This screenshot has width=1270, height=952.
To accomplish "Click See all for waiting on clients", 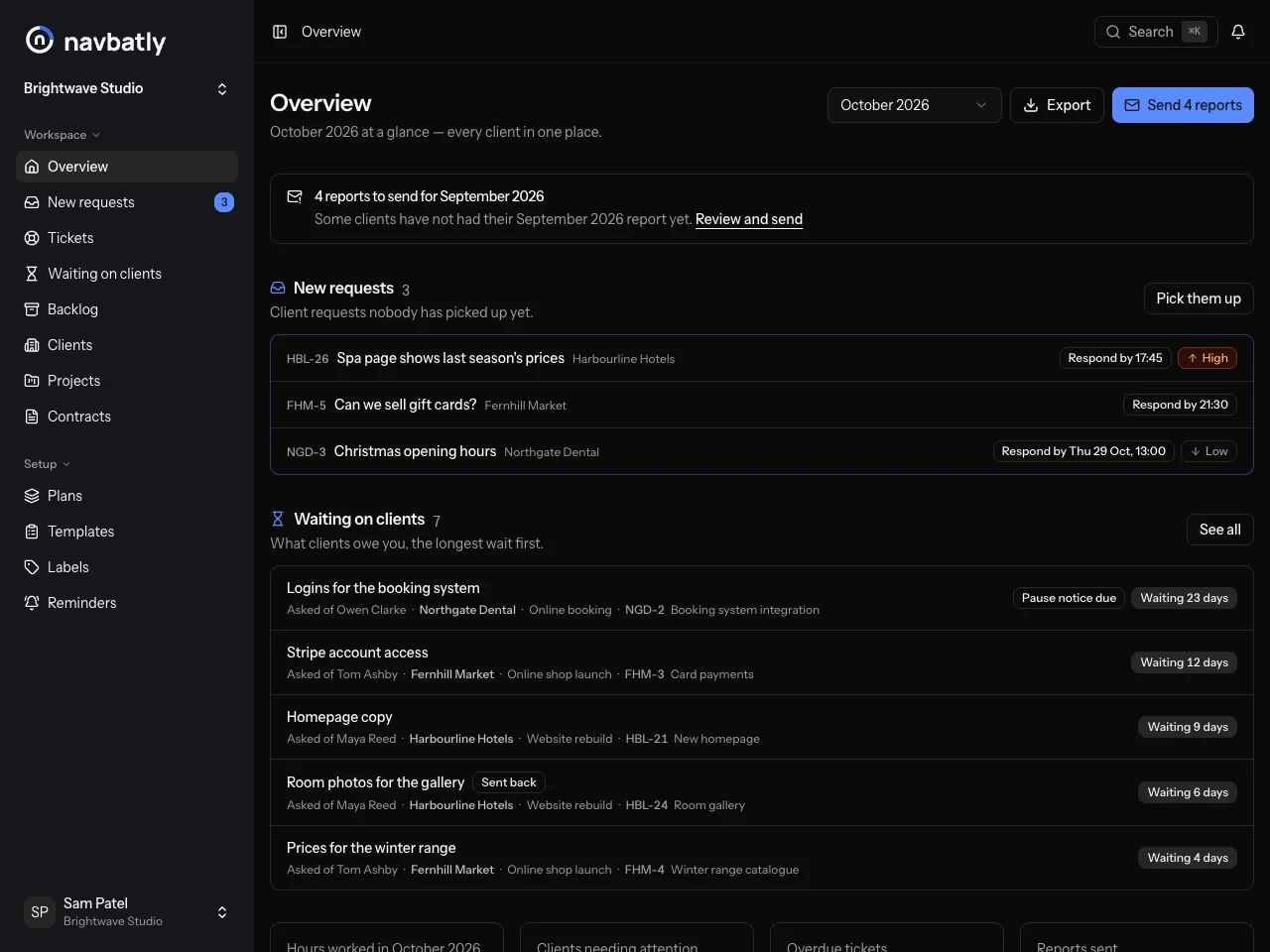I will click(1220, 530).
